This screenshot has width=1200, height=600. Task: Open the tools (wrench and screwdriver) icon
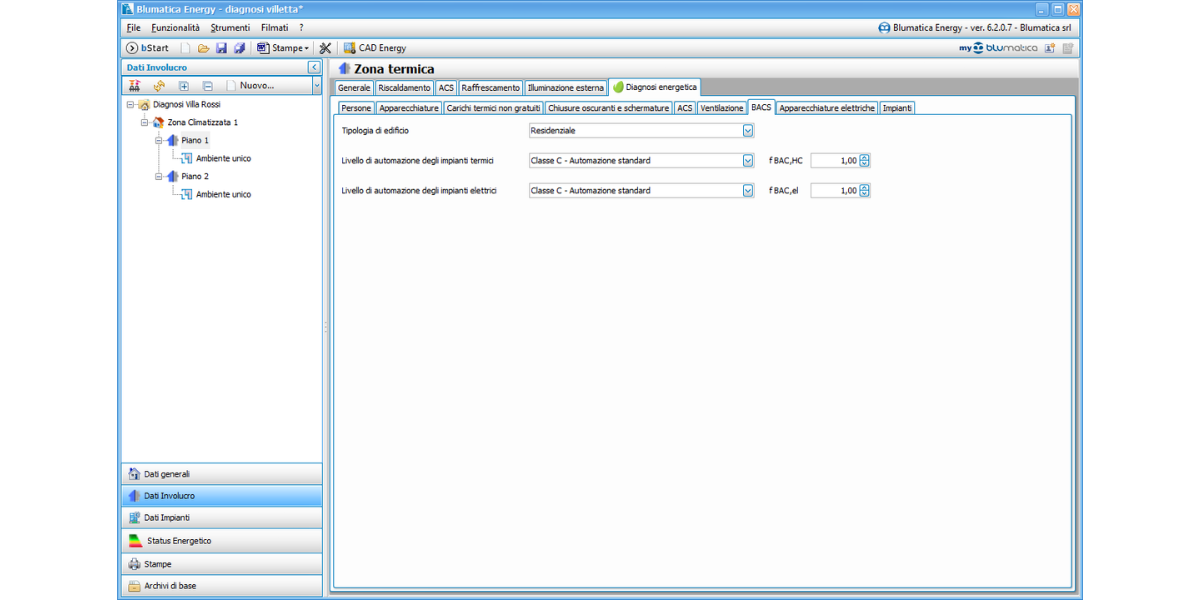click(325, 48)
